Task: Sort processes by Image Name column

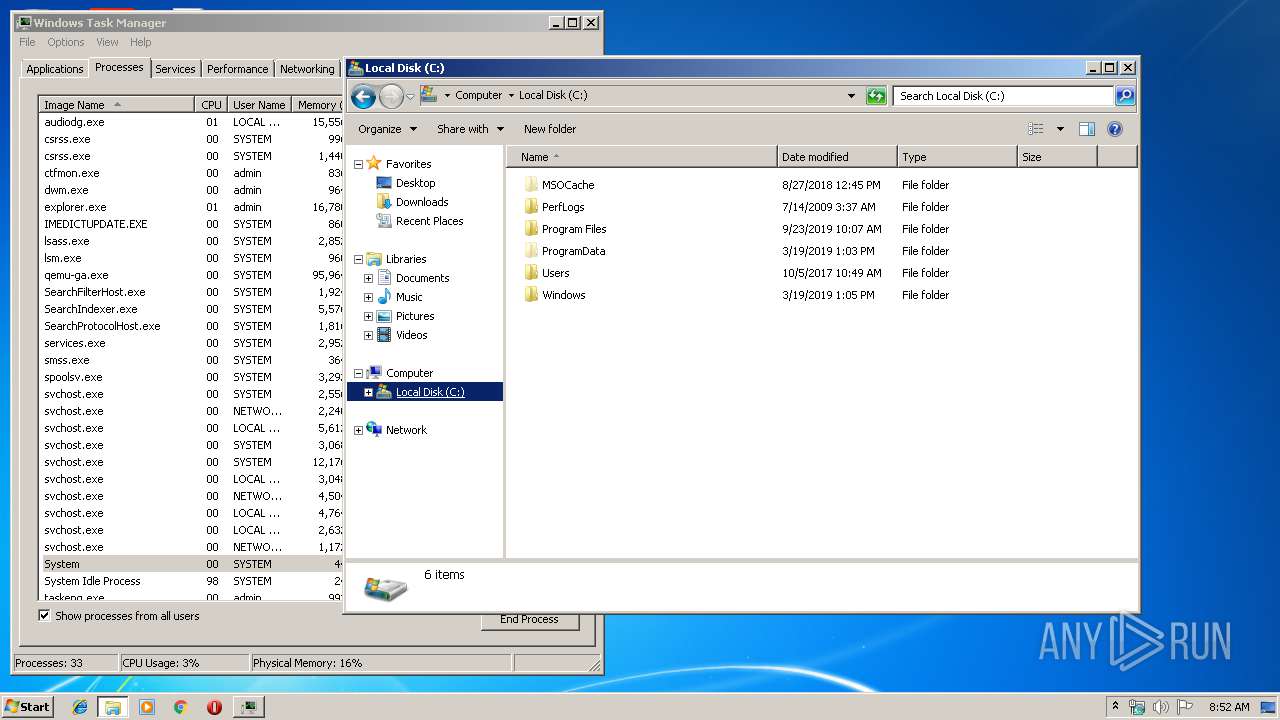Action: coord(117,105)
